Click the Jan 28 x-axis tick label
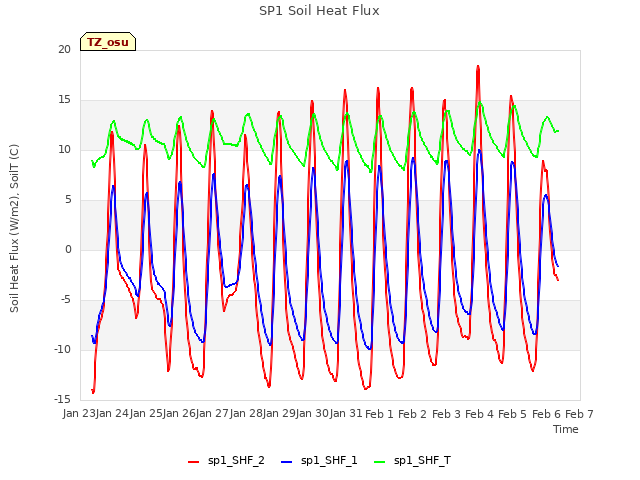Screen dimensions: 640x480 coord(246,414)
